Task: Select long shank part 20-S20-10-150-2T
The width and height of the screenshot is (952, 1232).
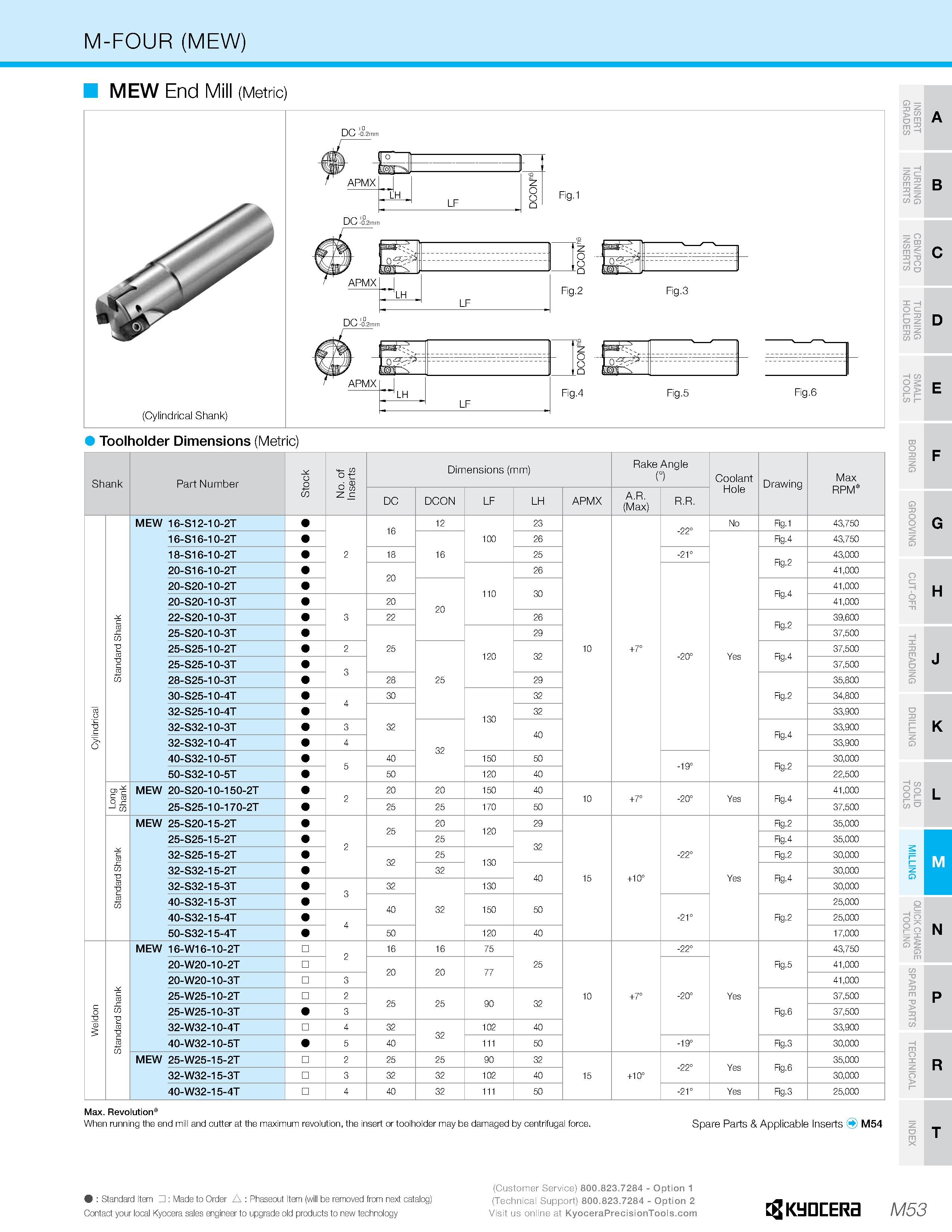Action: [213, 790]
